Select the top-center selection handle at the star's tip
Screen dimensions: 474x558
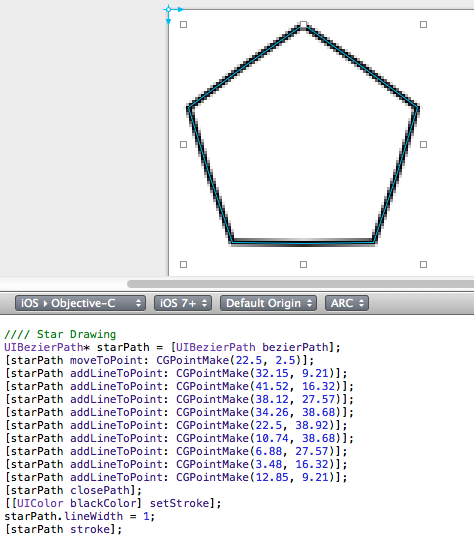click(303, 25)
